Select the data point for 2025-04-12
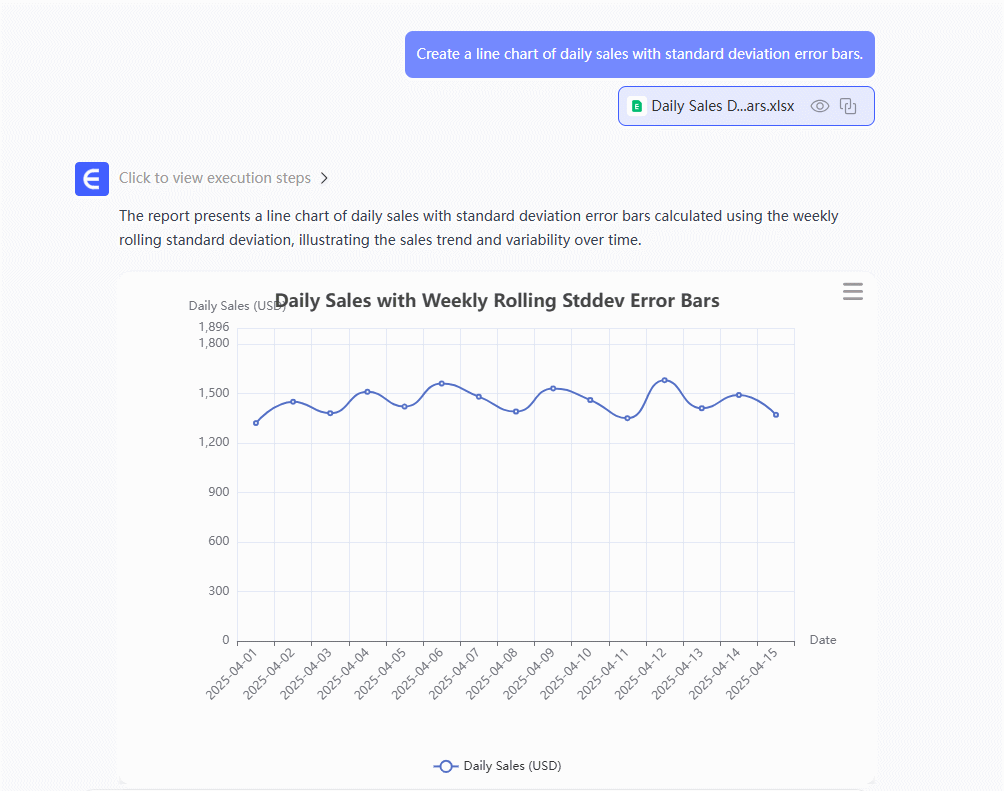The height and width of the screenshot is (791, 1004). pyautogui.click(x=664, y=380)
